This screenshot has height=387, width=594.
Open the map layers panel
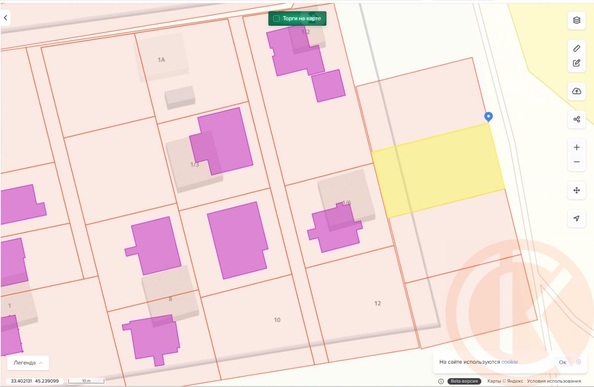(x=576, y=20)
